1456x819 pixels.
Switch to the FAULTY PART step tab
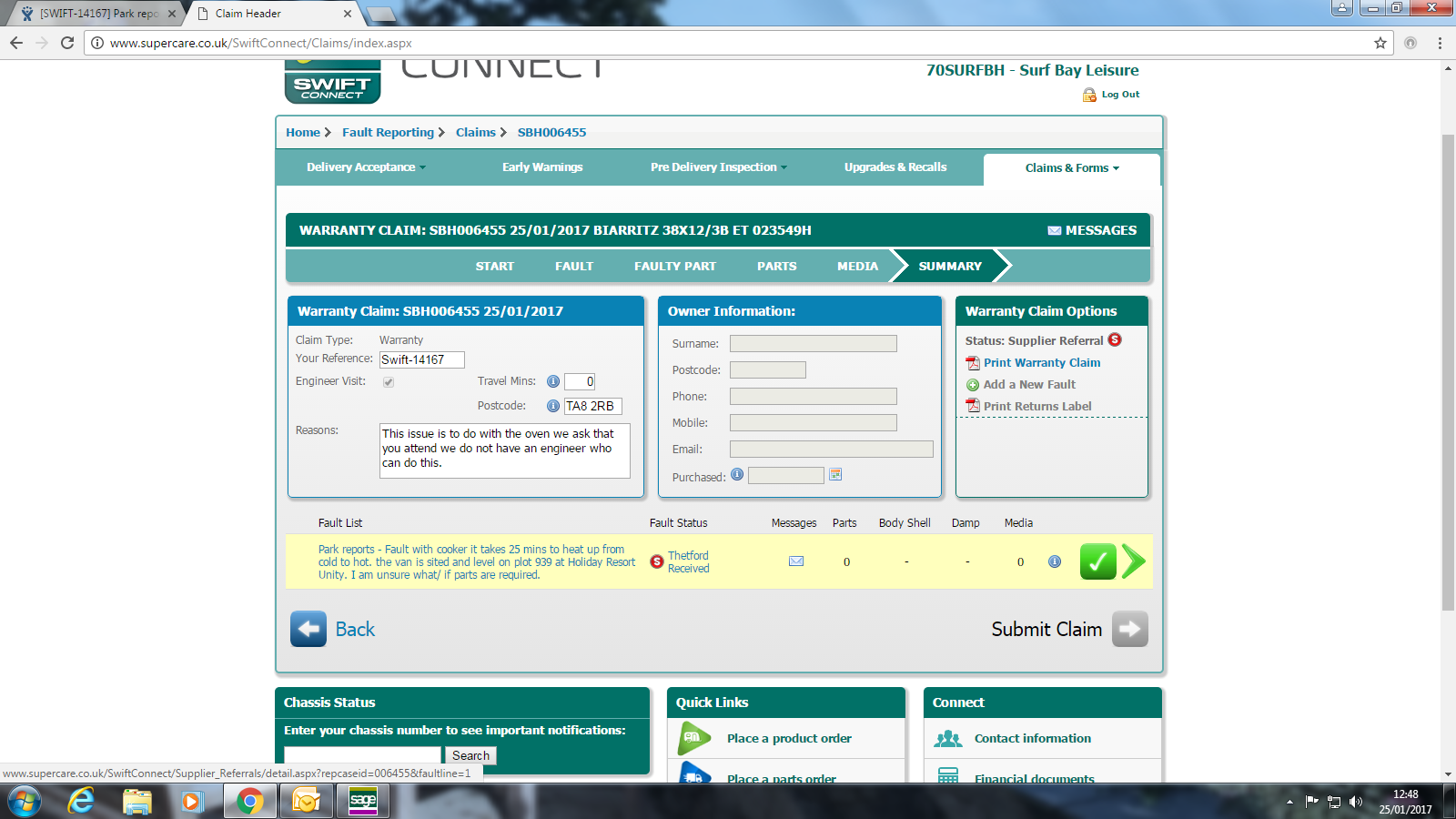click(674, 267)
